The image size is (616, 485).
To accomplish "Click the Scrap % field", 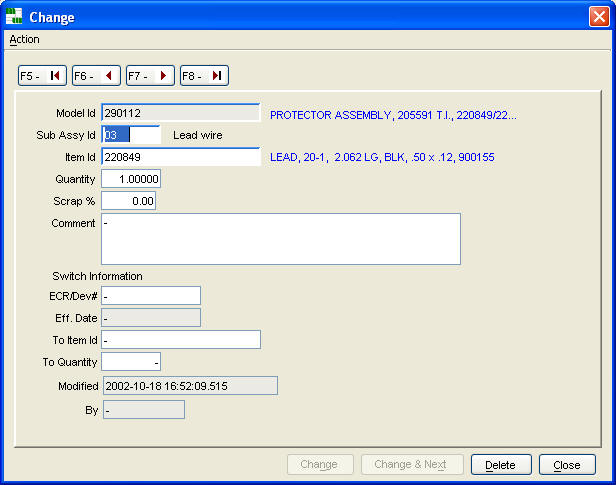I will point(128,201).
